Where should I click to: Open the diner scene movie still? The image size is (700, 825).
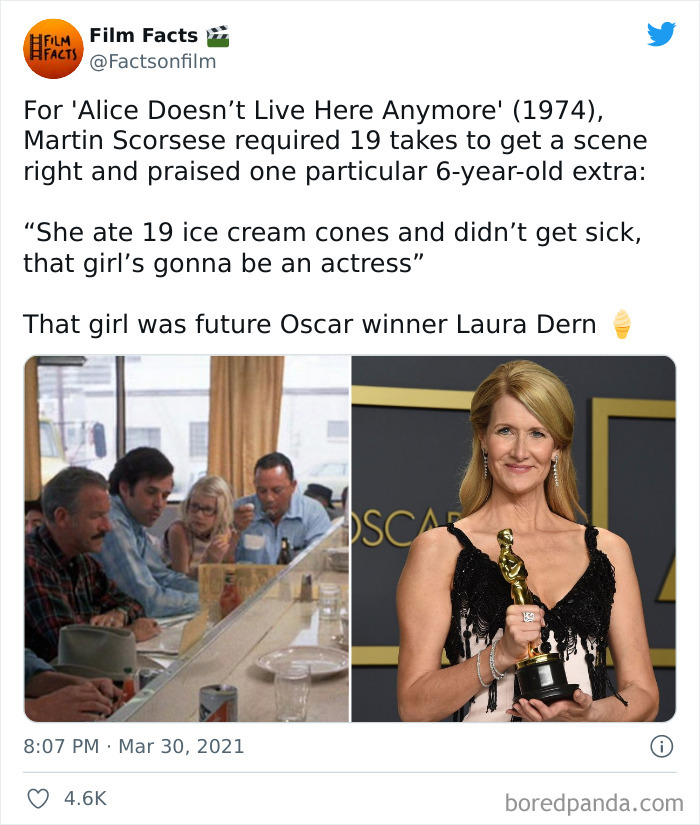coord(187,538)
